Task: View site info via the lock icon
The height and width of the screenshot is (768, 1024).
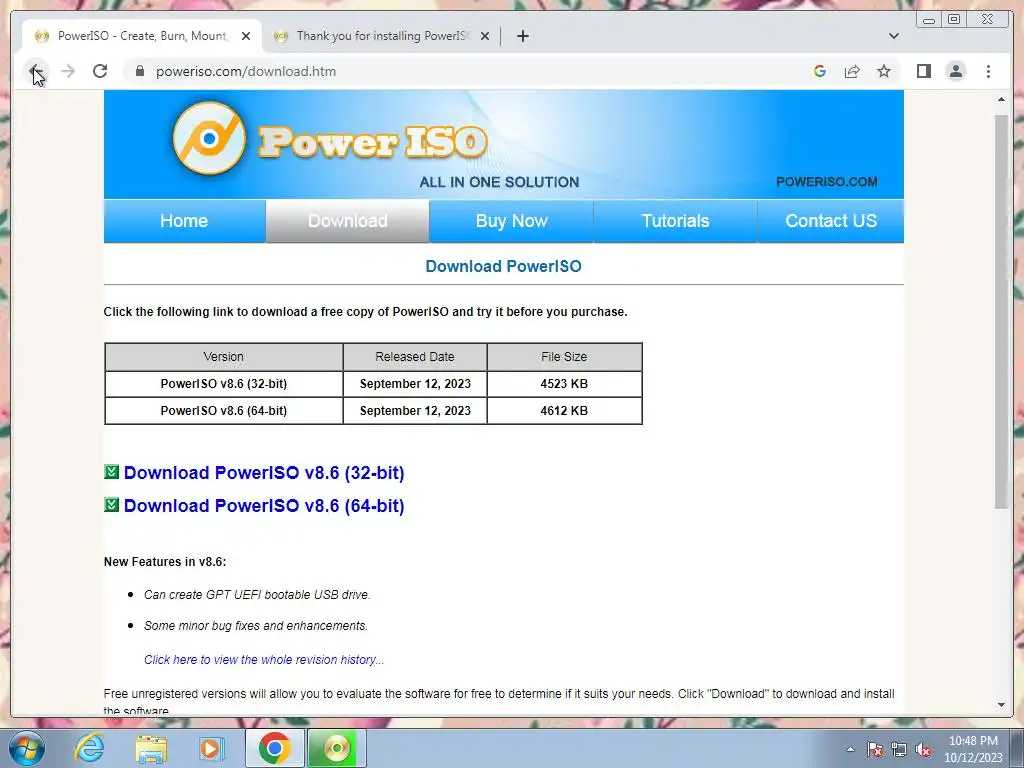Action: point(140,71)
